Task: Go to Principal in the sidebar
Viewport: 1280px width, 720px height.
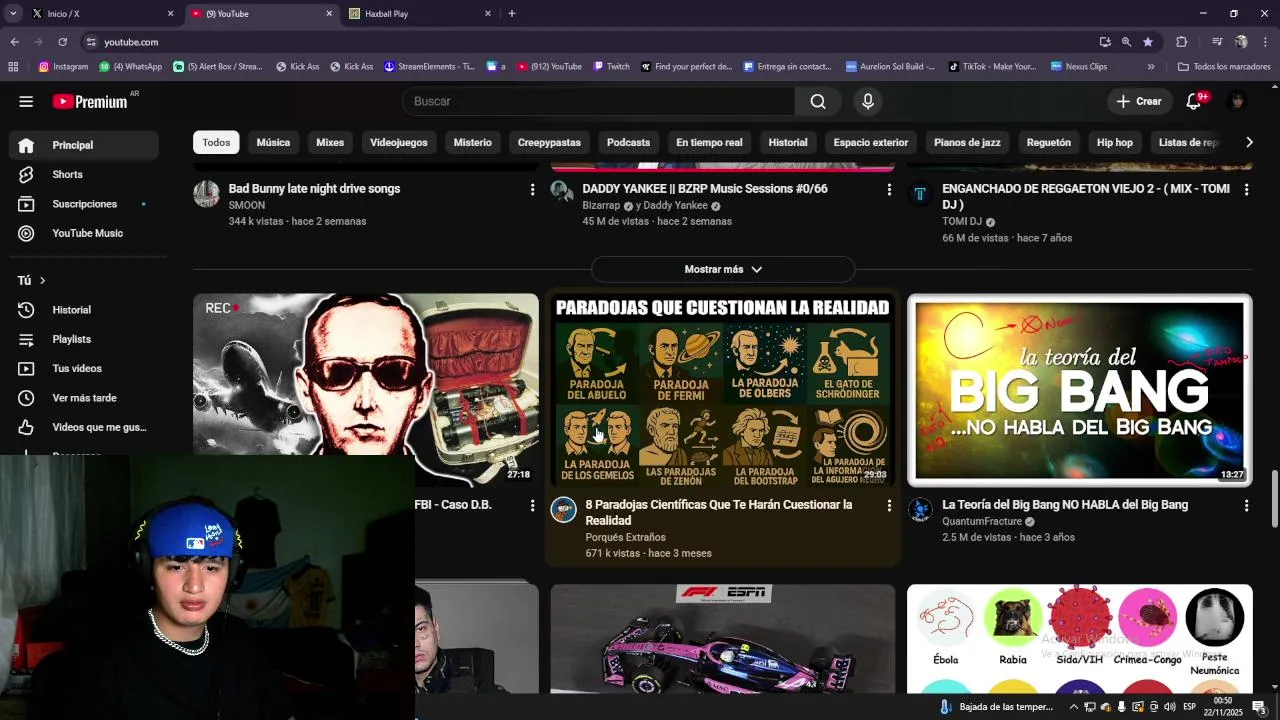Action: pyautogui.click(x=85, y=145)
